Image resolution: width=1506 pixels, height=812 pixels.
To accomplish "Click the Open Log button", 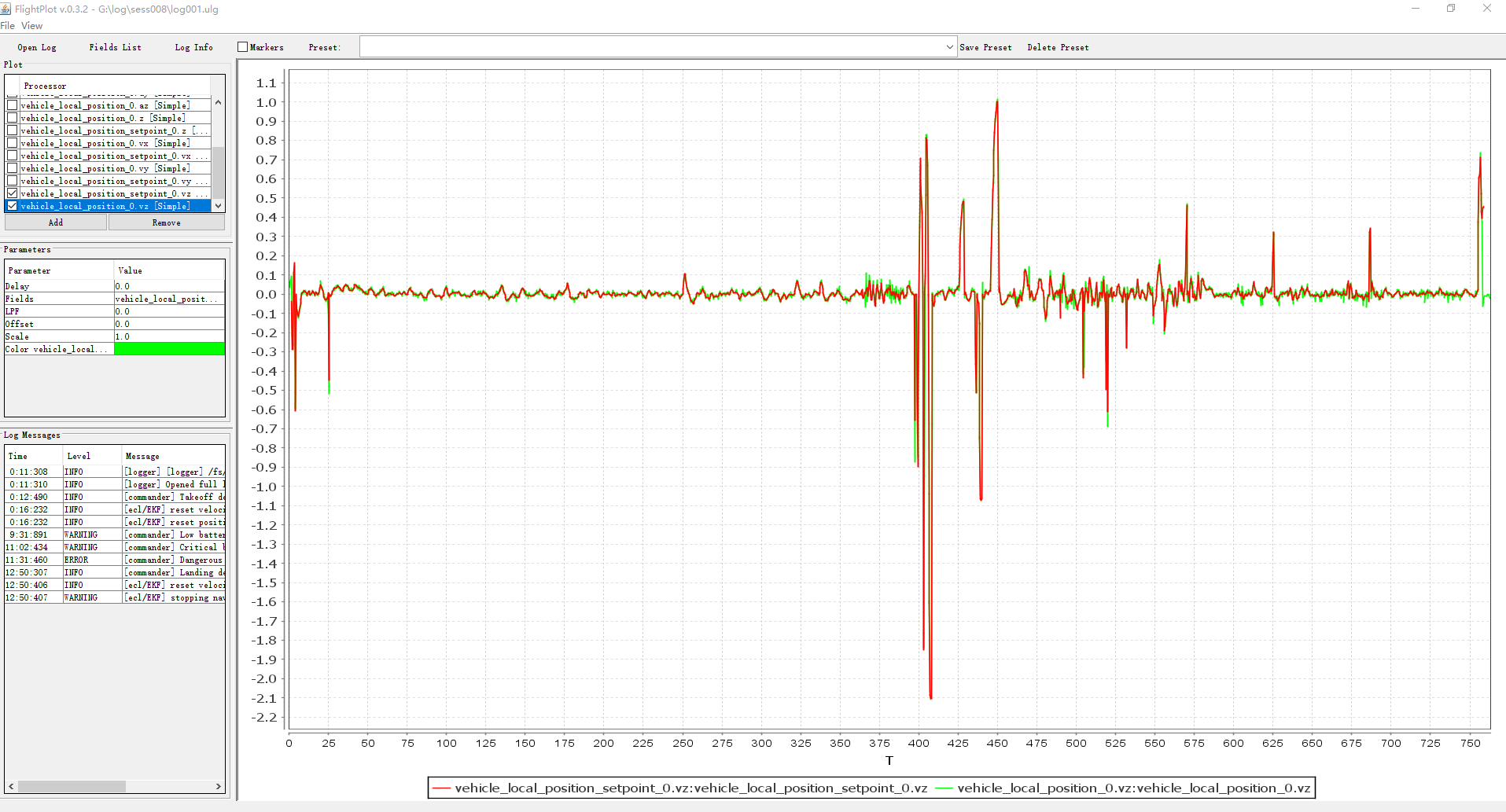I will (37, 47).
